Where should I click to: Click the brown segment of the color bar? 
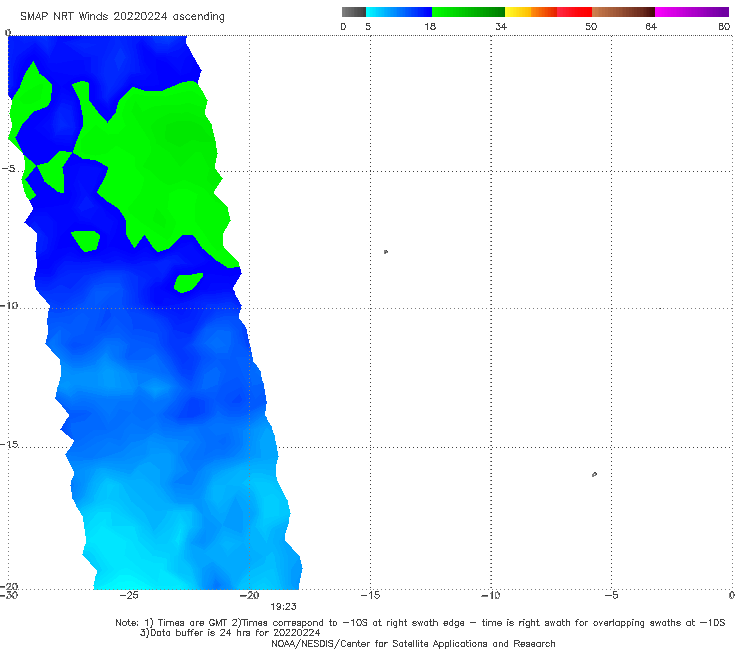click(x=623, y=12)
